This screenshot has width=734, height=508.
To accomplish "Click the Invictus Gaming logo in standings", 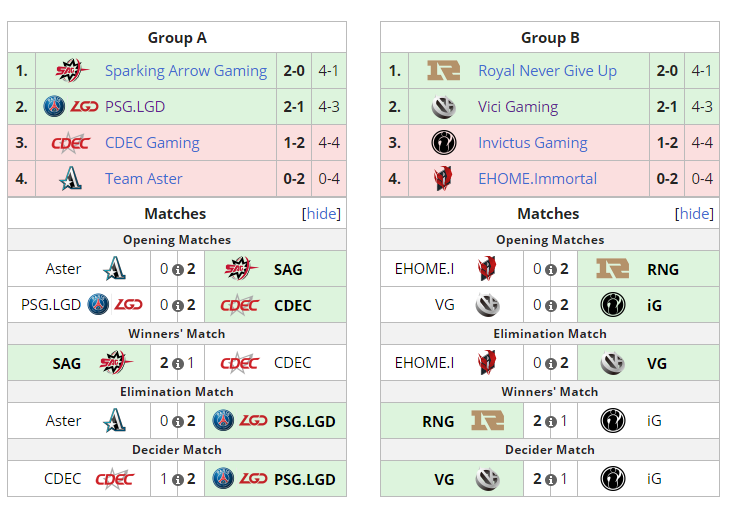I will point(443,143).
